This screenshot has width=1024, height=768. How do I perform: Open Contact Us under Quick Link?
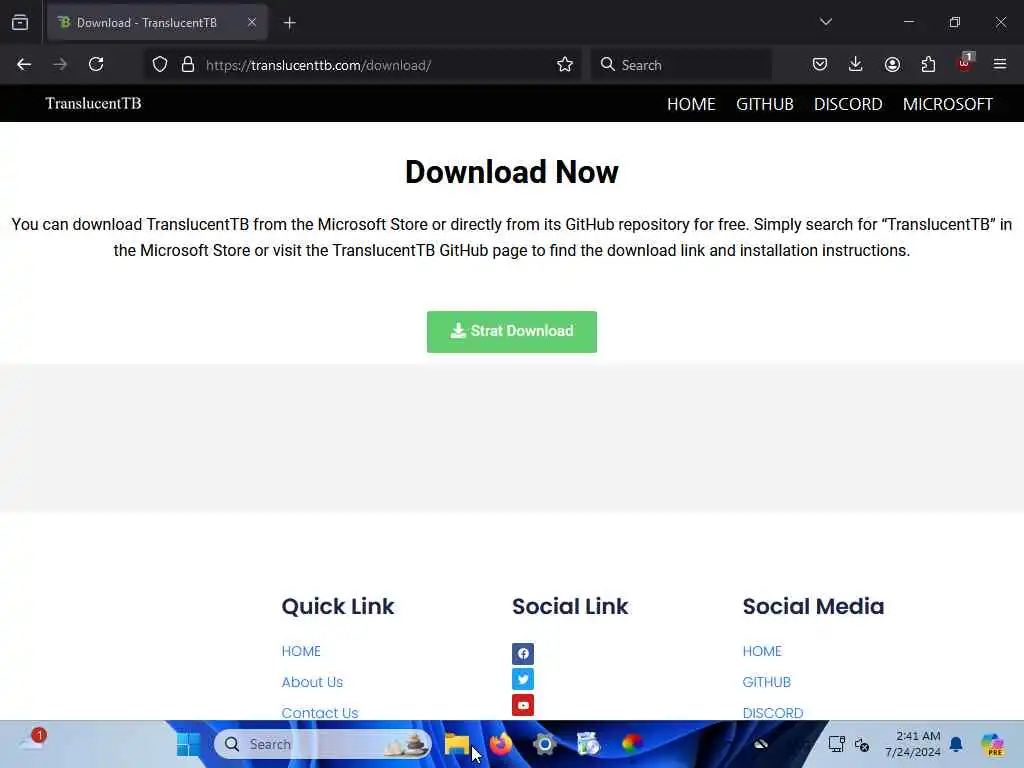(x=320, y=712)
